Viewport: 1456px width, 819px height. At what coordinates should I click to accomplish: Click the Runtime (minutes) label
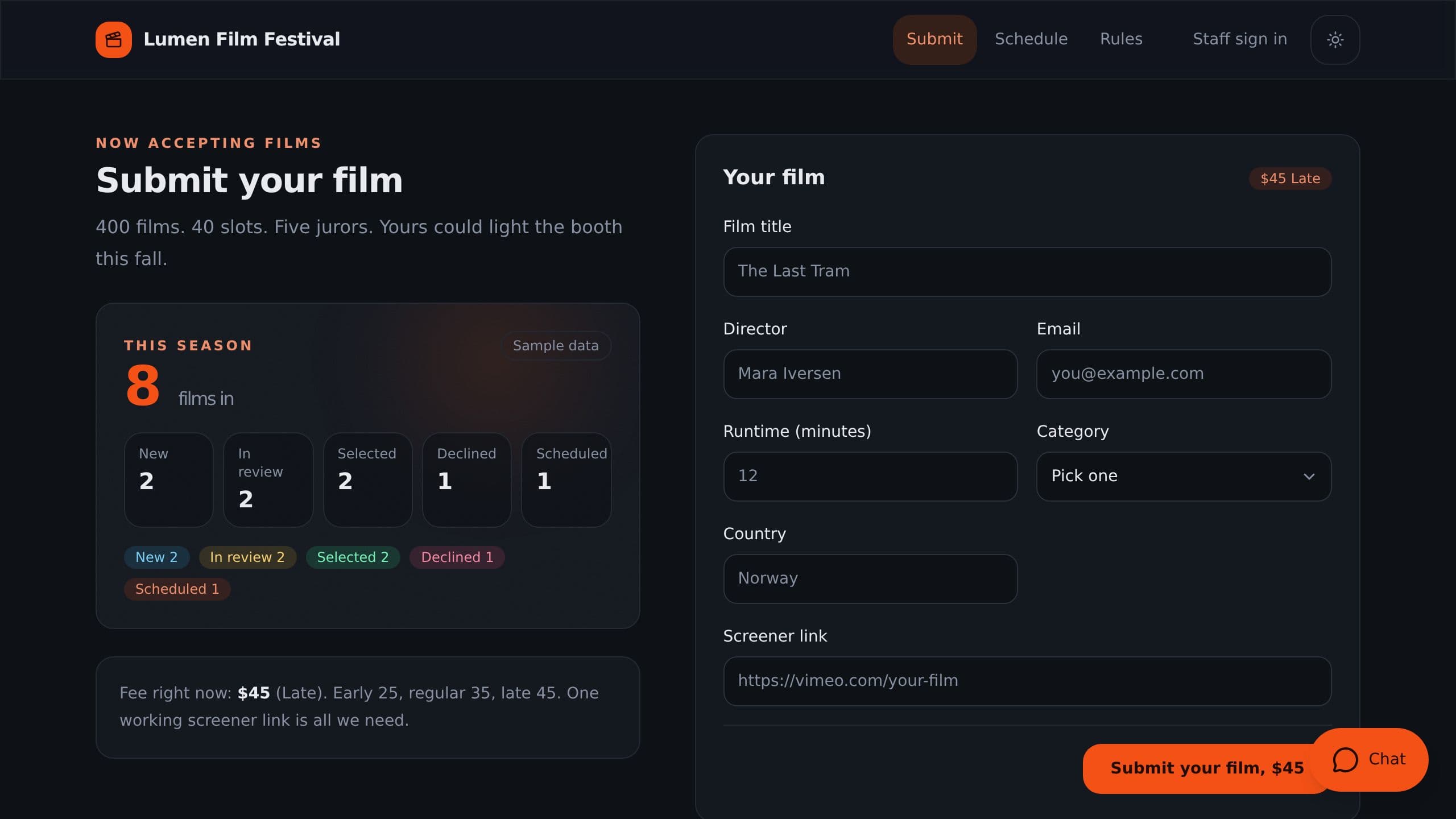point(797,431)
